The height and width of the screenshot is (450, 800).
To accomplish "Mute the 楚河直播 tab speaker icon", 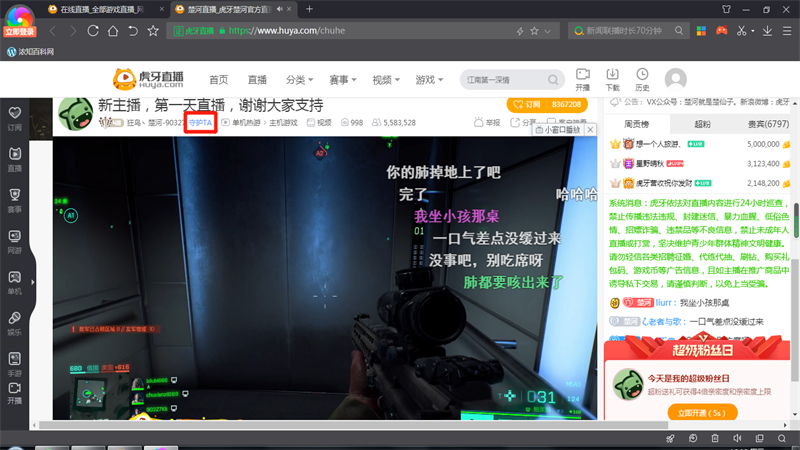I will pos(280,9).
